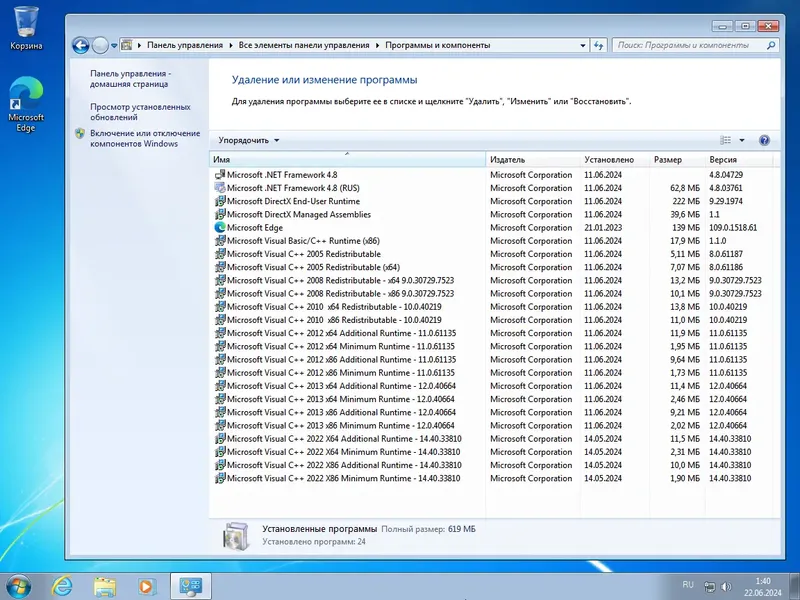Select 'Все элементы панели управления' breadcrumb
Image resolution: width=800 pixels, height=600 pixels.
click(x=304, y=45)
